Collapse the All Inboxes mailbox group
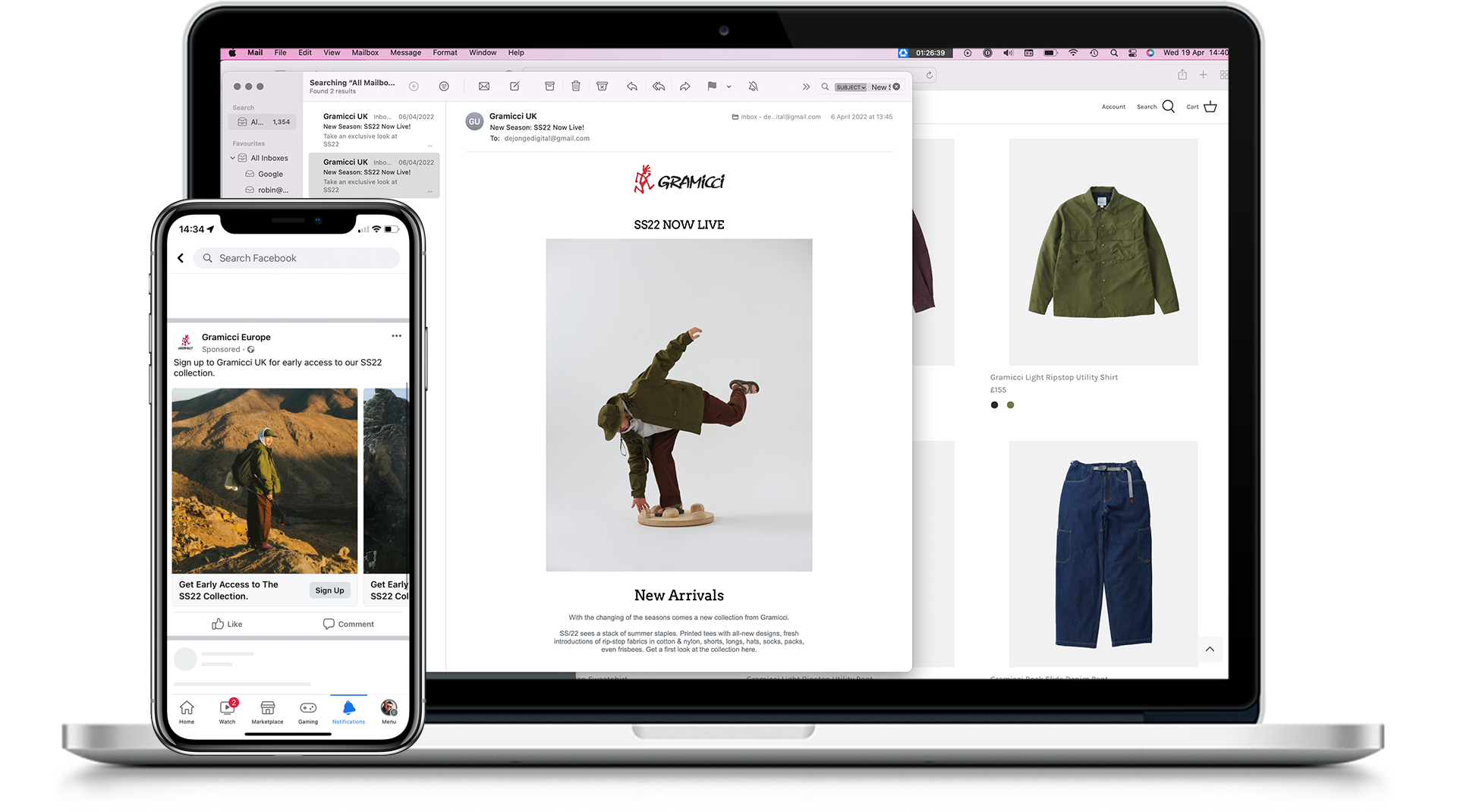 pos(232,159)
